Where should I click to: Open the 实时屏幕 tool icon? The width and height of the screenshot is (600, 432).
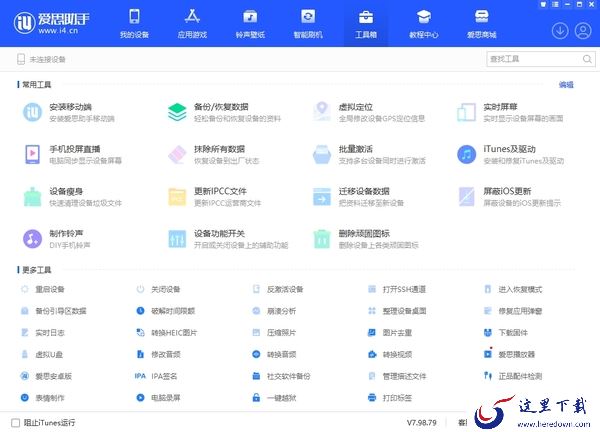[x=466, y=112]
